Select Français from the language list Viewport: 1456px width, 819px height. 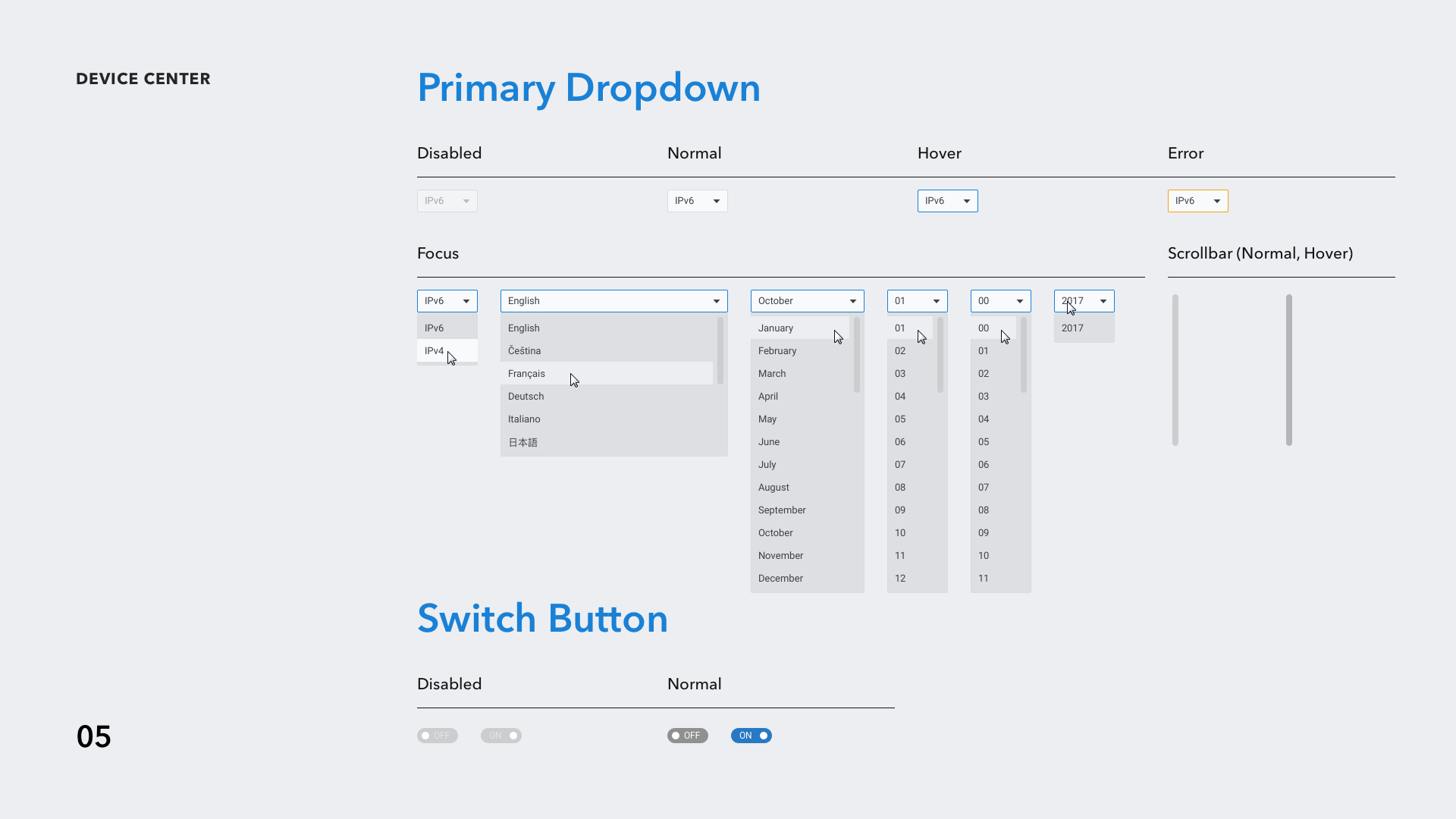pos(527,374)
